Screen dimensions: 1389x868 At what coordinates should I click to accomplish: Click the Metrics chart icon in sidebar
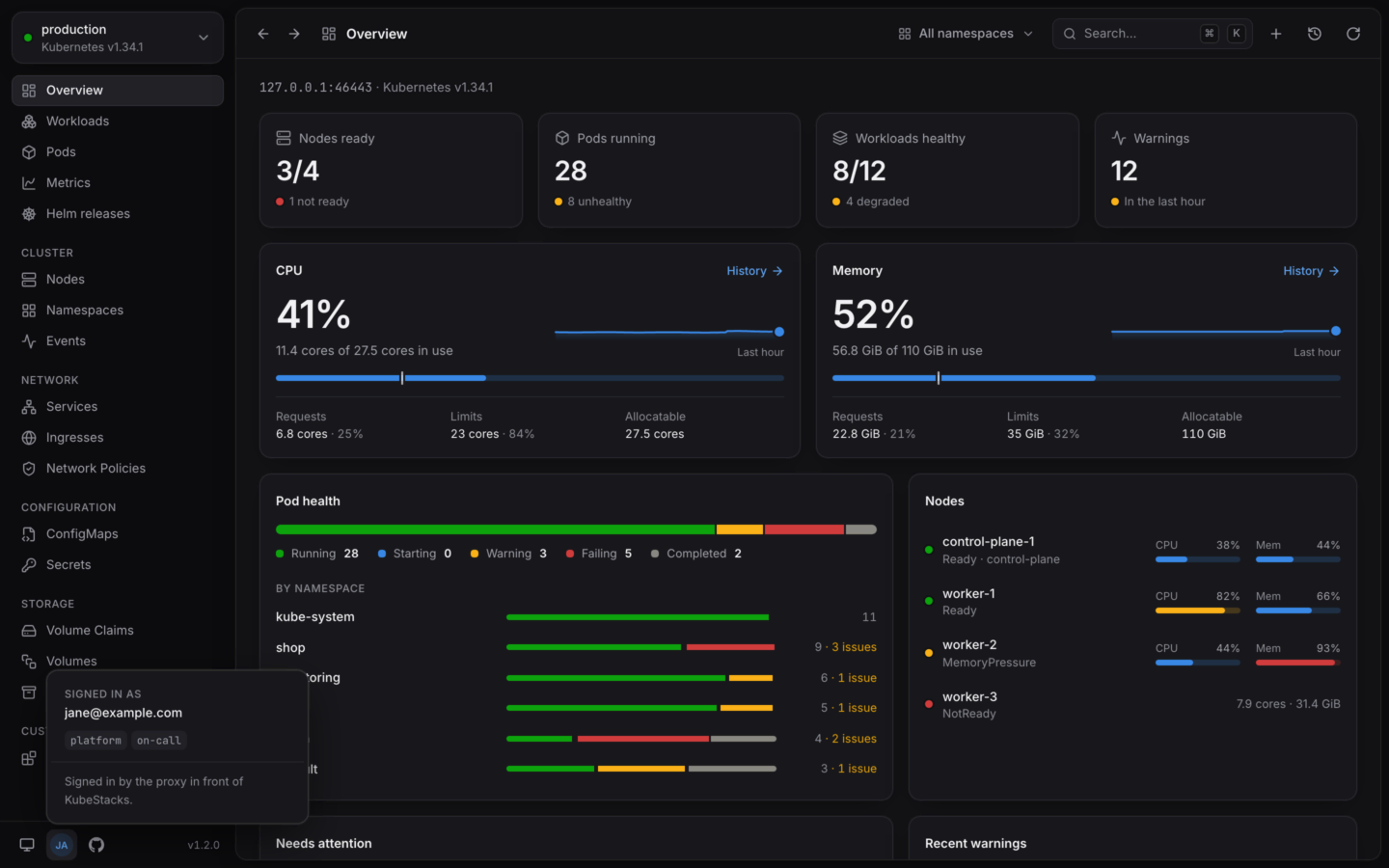29,183
